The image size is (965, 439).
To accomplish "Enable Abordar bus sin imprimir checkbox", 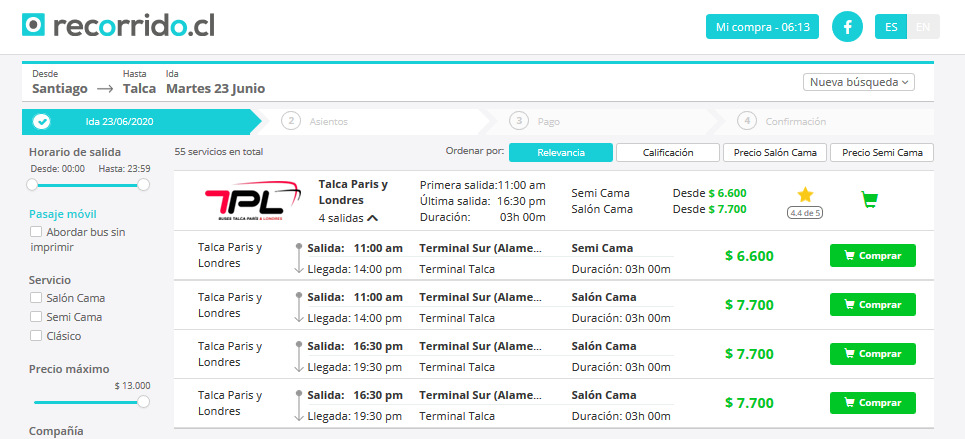I will click(36, 232).
